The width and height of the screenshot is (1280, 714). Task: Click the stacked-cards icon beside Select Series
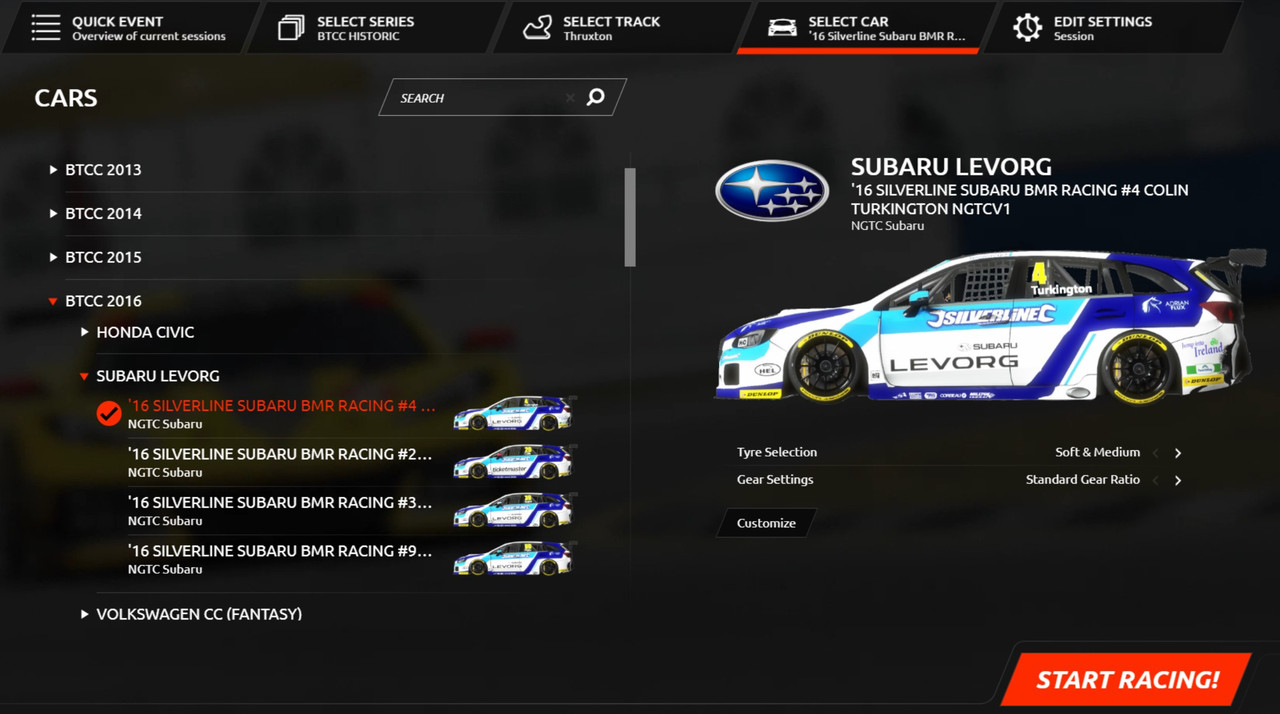pyautogui.click(x=291, y=28)
